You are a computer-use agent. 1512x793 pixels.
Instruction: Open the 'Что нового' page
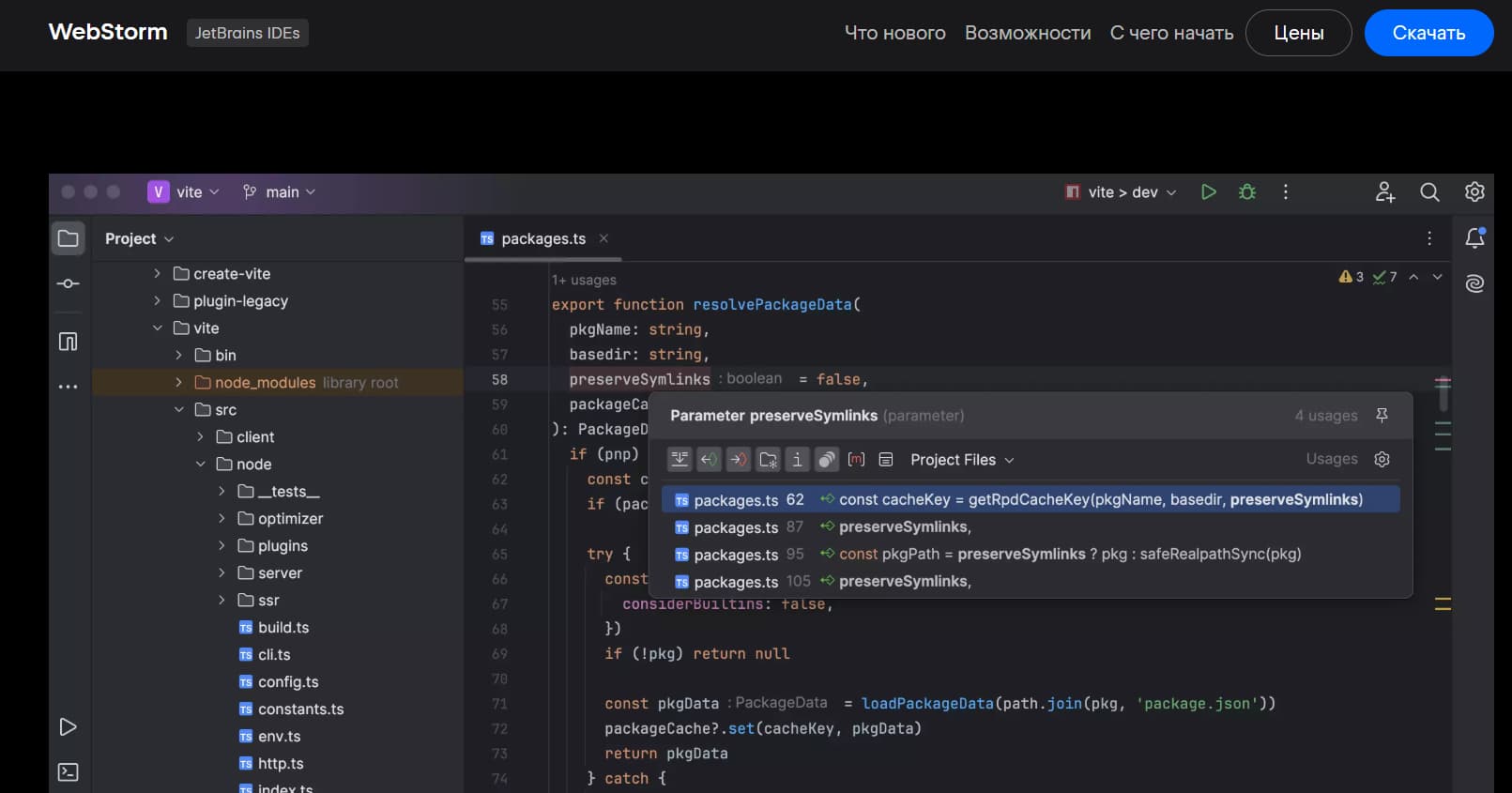coord(895,33)
